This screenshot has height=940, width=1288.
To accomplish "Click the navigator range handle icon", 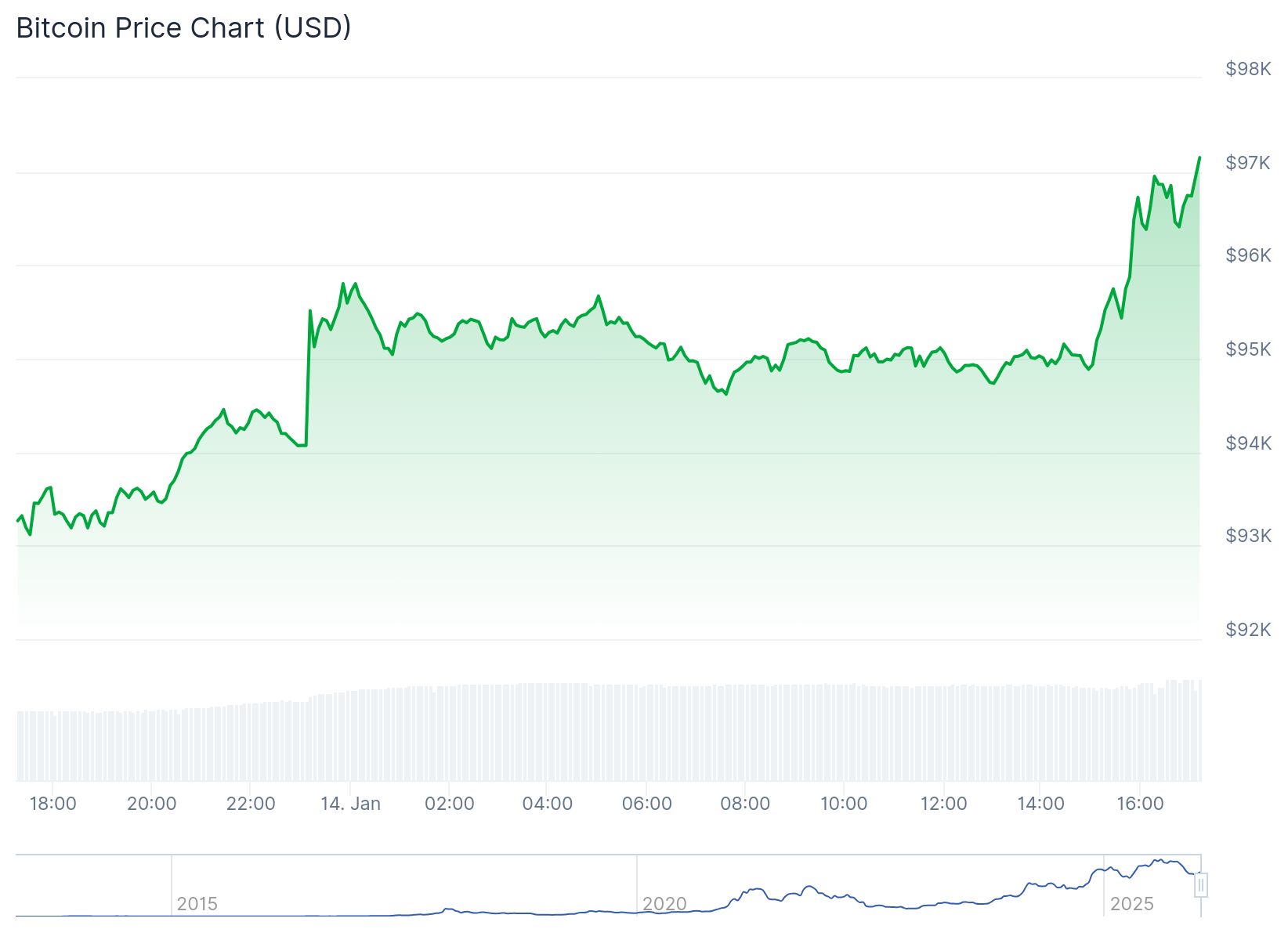I will pos(1201,885).
